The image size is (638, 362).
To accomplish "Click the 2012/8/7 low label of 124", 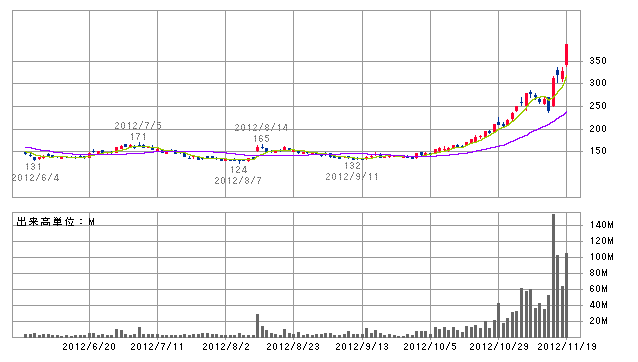I will point(238,170).
